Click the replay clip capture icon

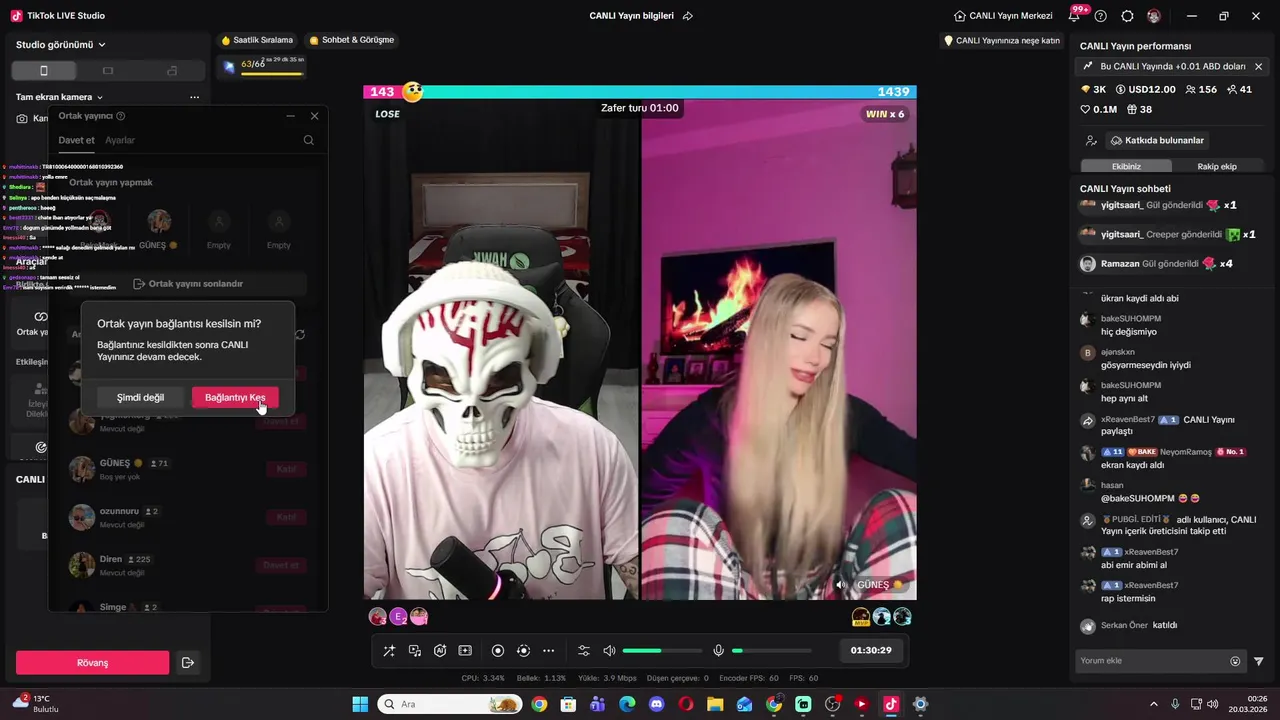coord(523,650)
